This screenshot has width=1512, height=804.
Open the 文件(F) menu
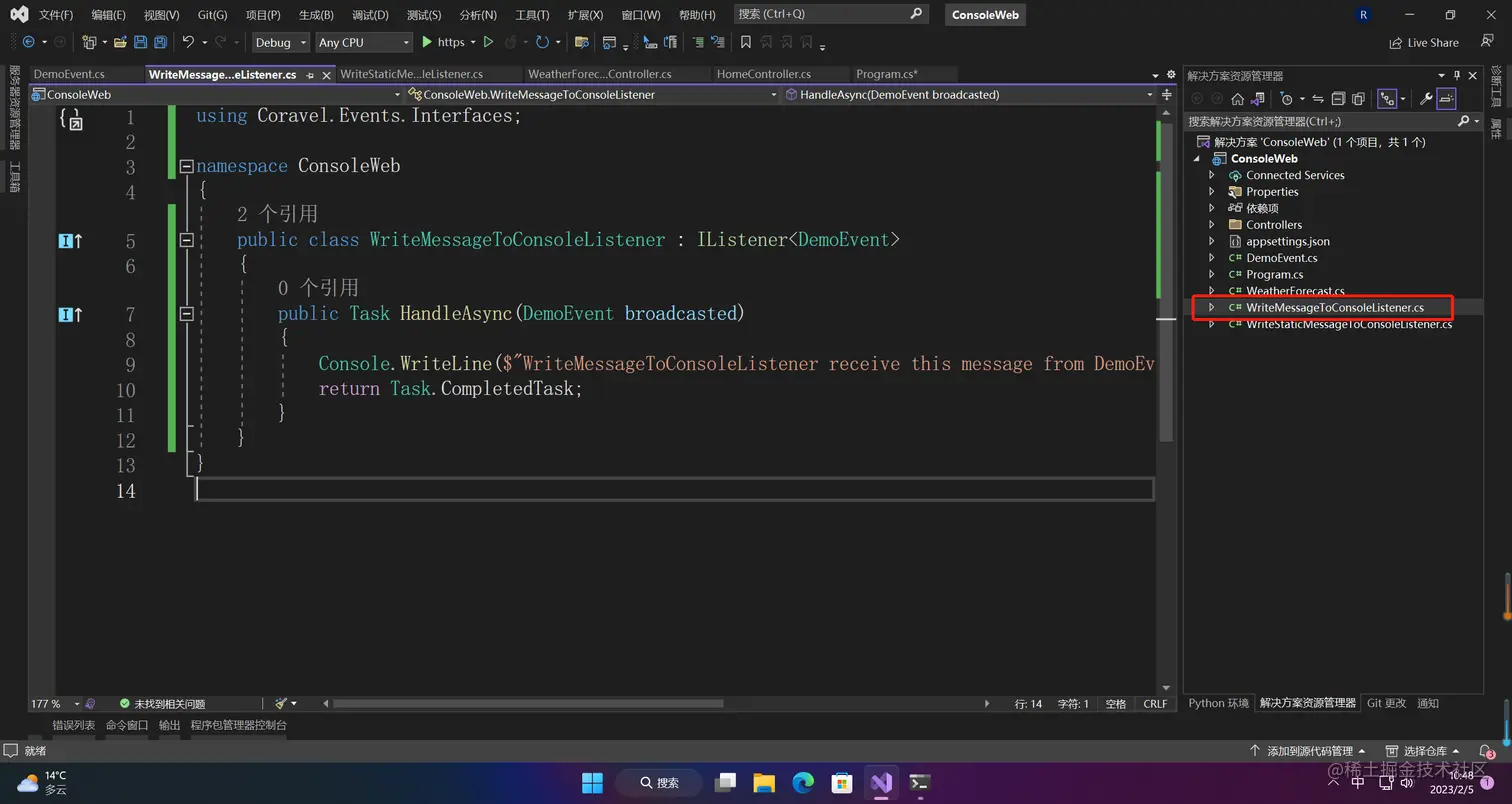point(56,15)
